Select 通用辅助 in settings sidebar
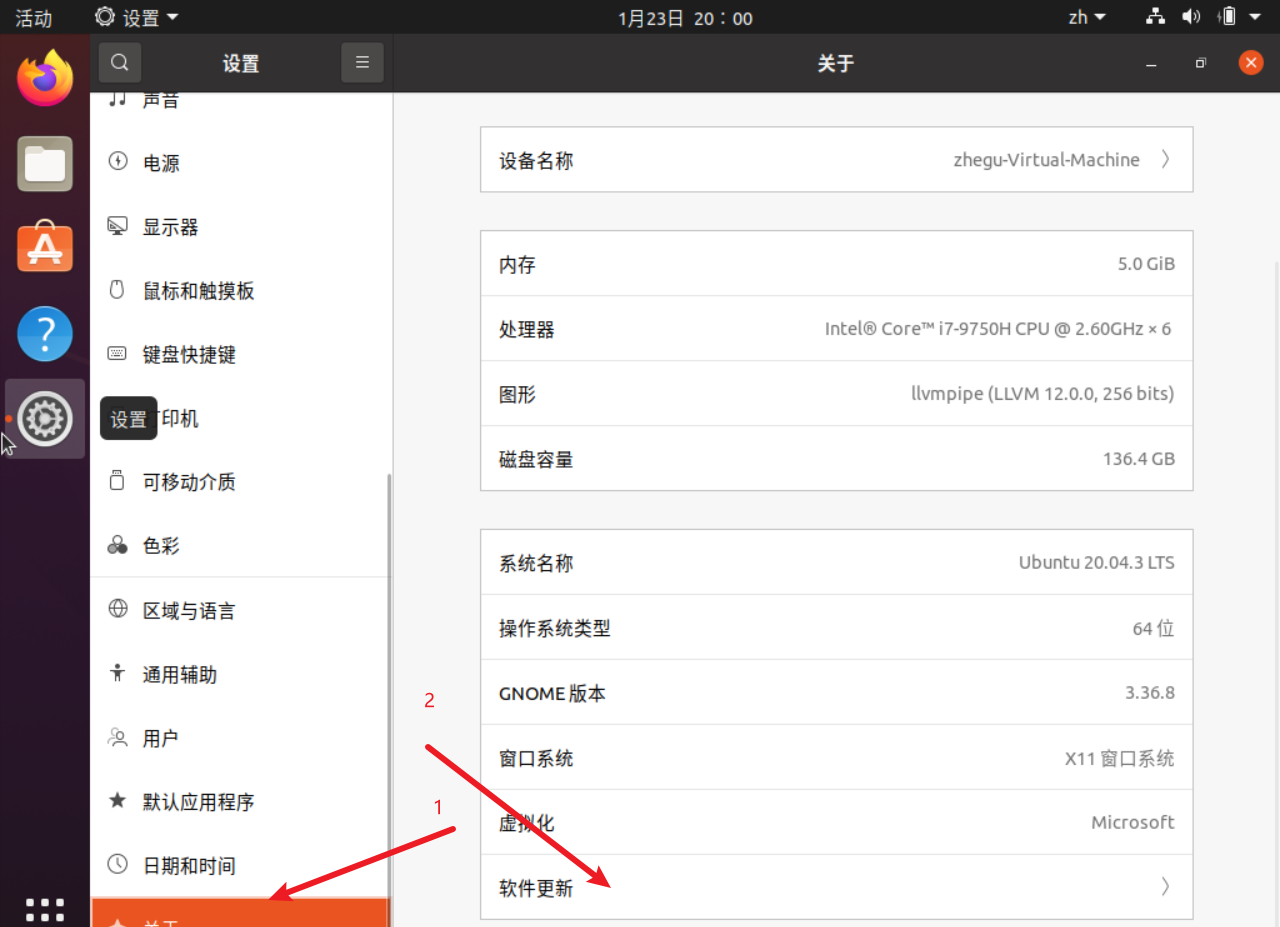1280x927 pixels. coord(240,674)
